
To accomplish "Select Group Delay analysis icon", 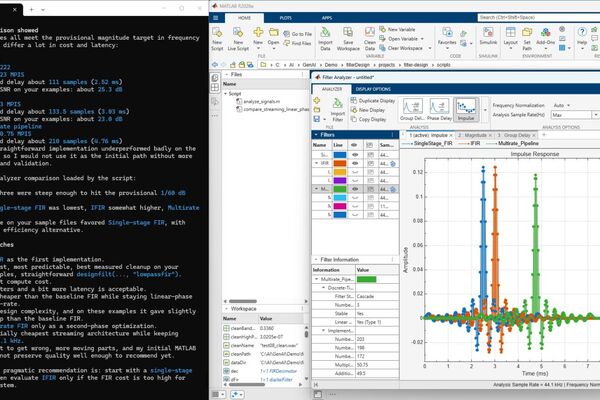I will 412,109.
